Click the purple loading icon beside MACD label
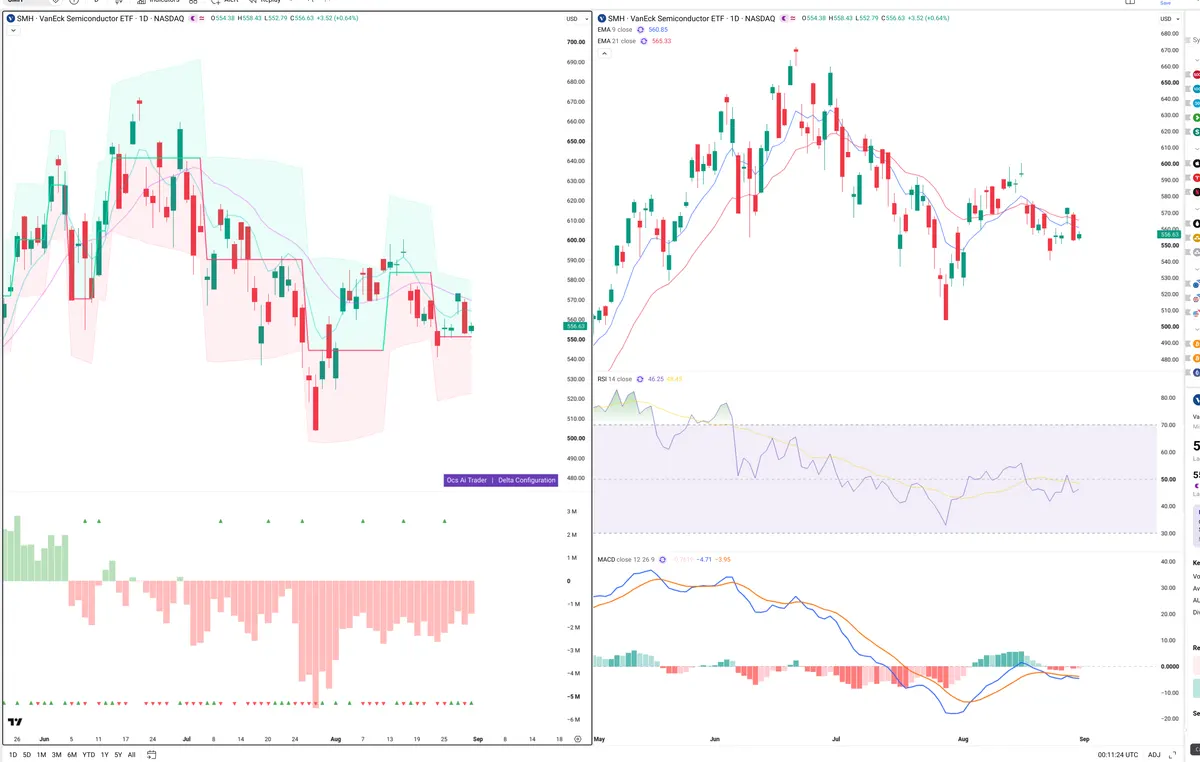This screenshot has width=1200, height=762. (664, 559)
